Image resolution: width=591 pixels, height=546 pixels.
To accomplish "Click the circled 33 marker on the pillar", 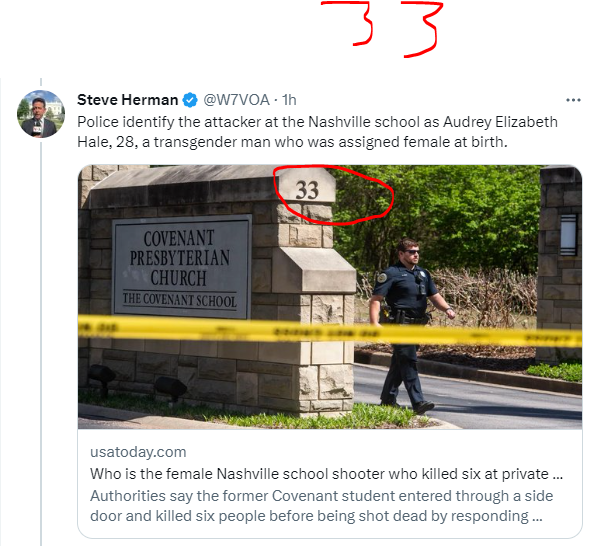I will click(307, 190).
